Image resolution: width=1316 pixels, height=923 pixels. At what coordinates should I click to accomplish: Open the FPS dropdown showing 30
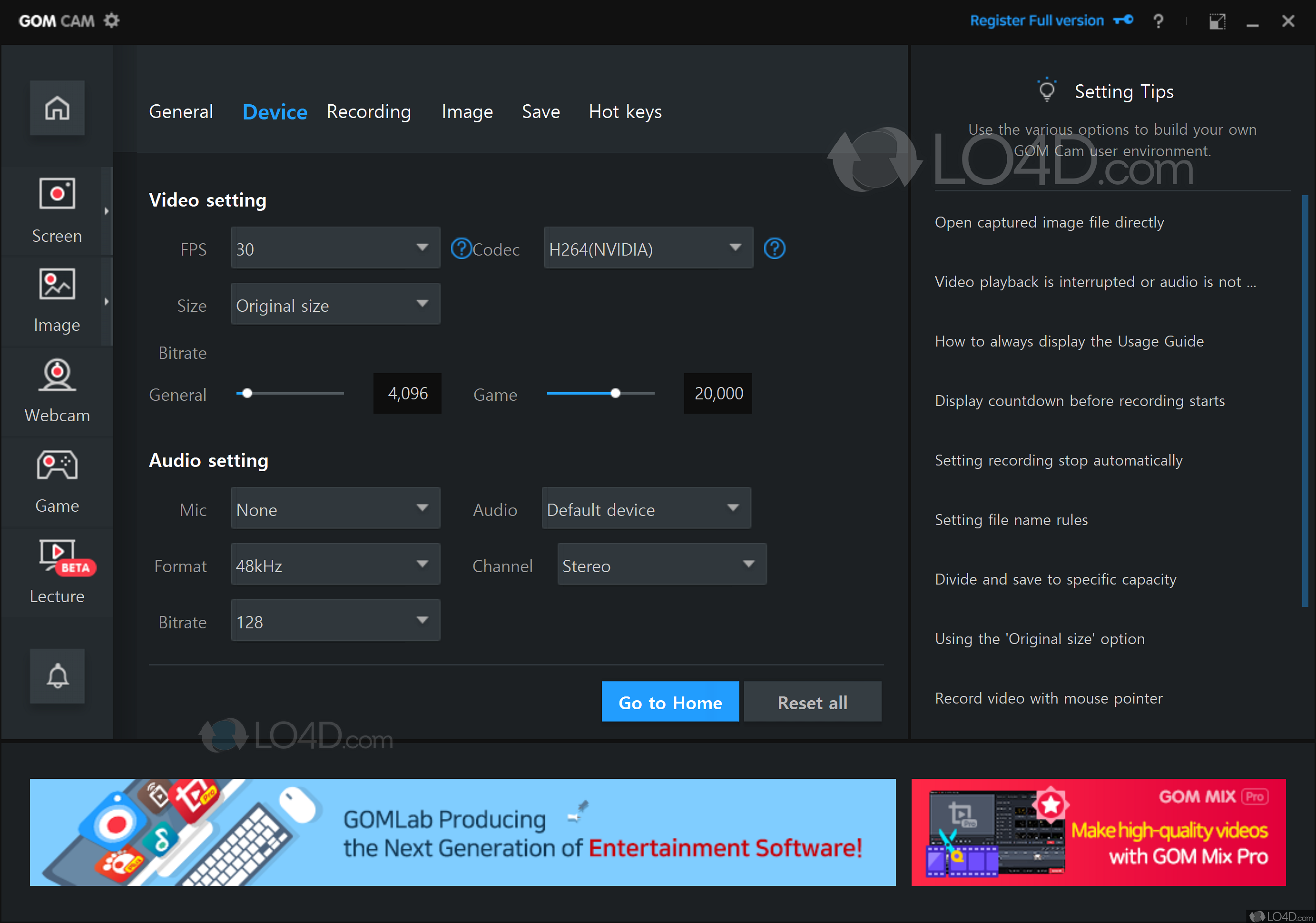336,248
